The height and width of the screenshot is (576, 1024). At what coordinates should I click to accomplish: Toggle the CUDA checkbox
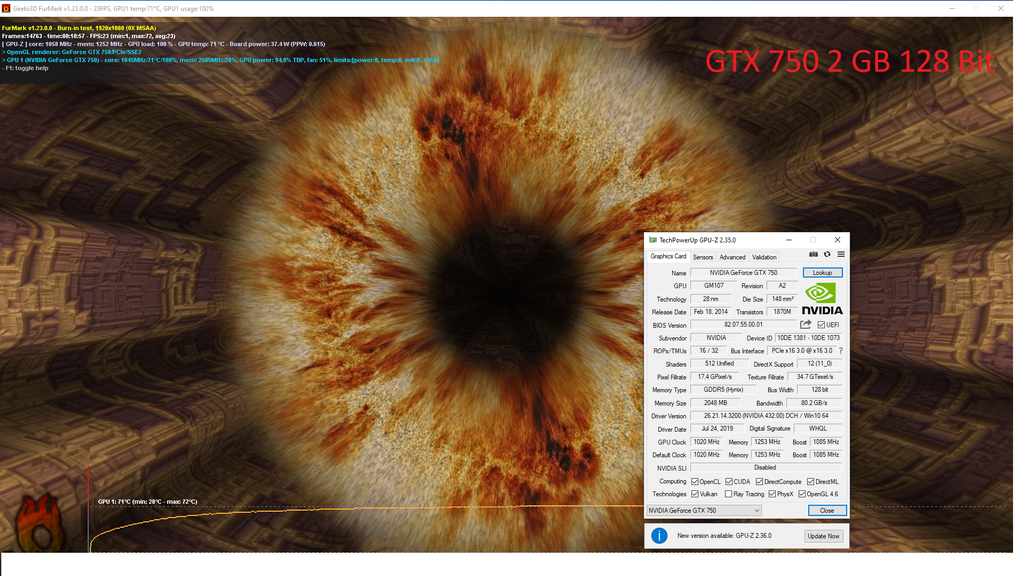[729, 482]
